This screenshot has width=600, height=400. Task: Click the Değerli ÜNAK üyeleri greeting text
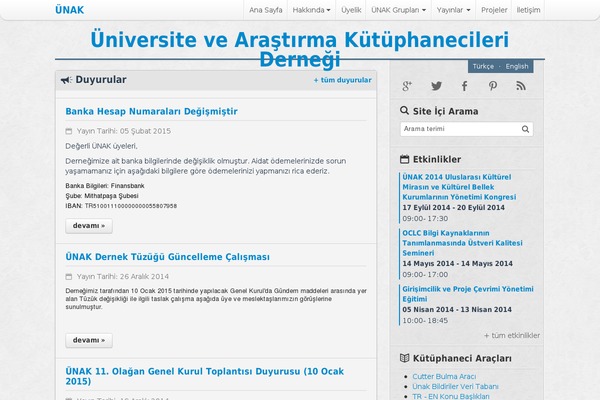pyautogui.click(x=101, y=146)
